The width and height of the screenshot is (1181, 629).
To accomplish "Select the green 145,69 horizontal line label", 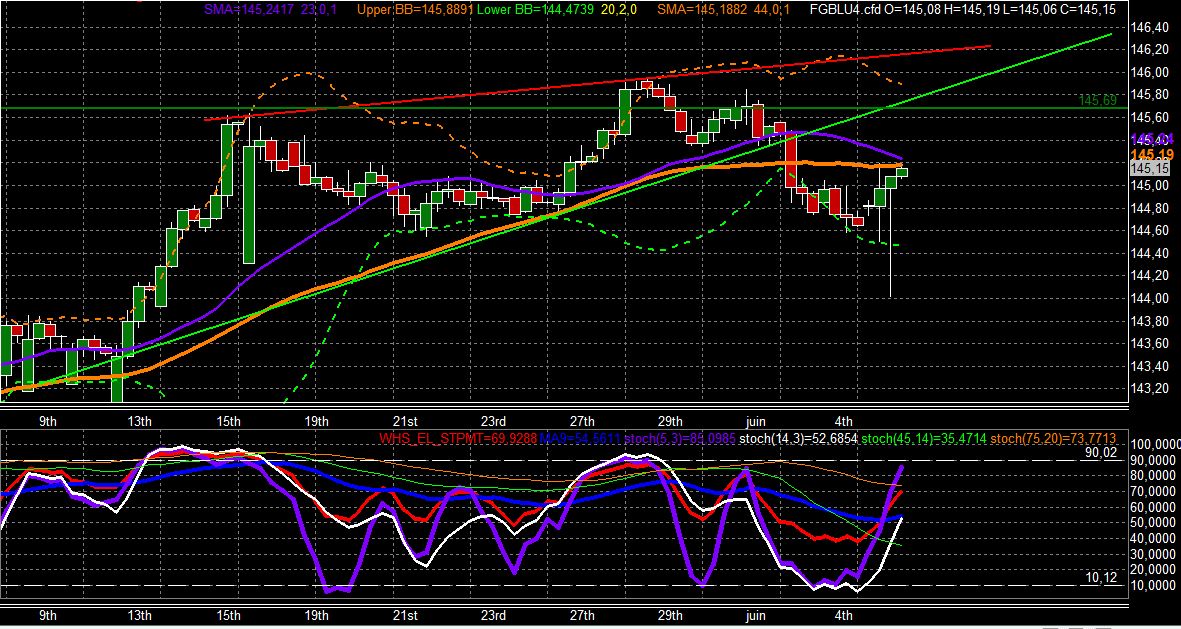I will click(1097, 100).
